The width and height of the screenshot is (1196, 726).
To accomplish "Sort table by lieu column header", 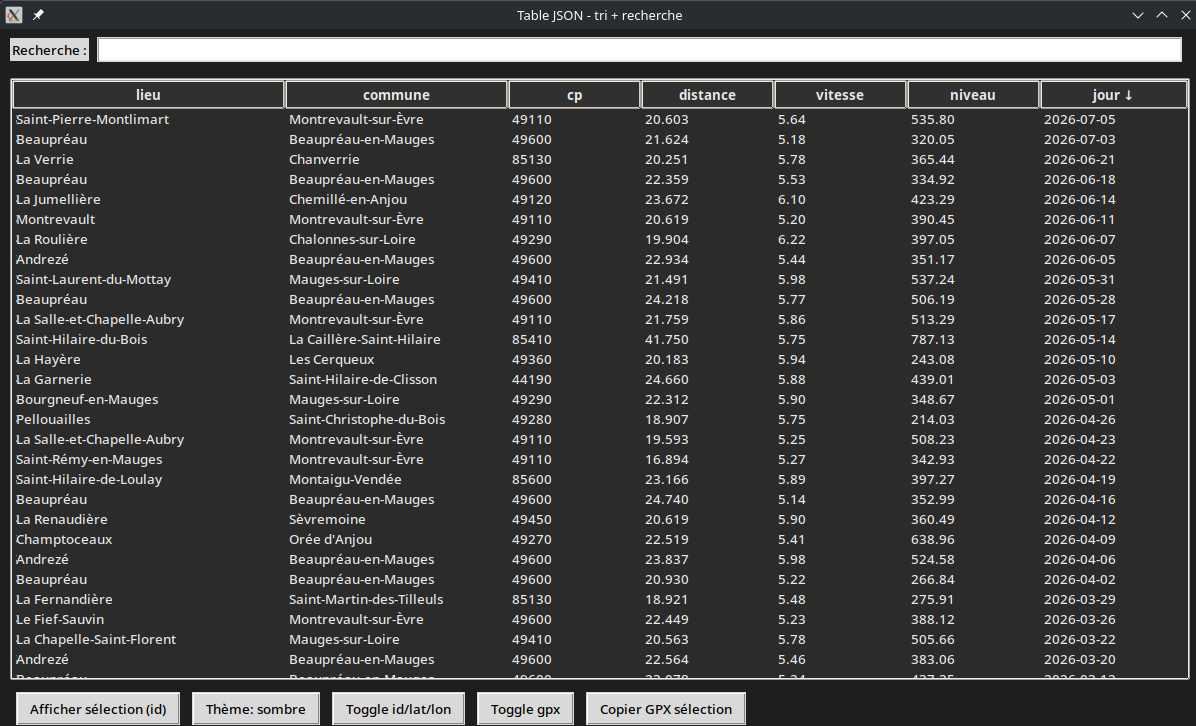I will (148, 95).
